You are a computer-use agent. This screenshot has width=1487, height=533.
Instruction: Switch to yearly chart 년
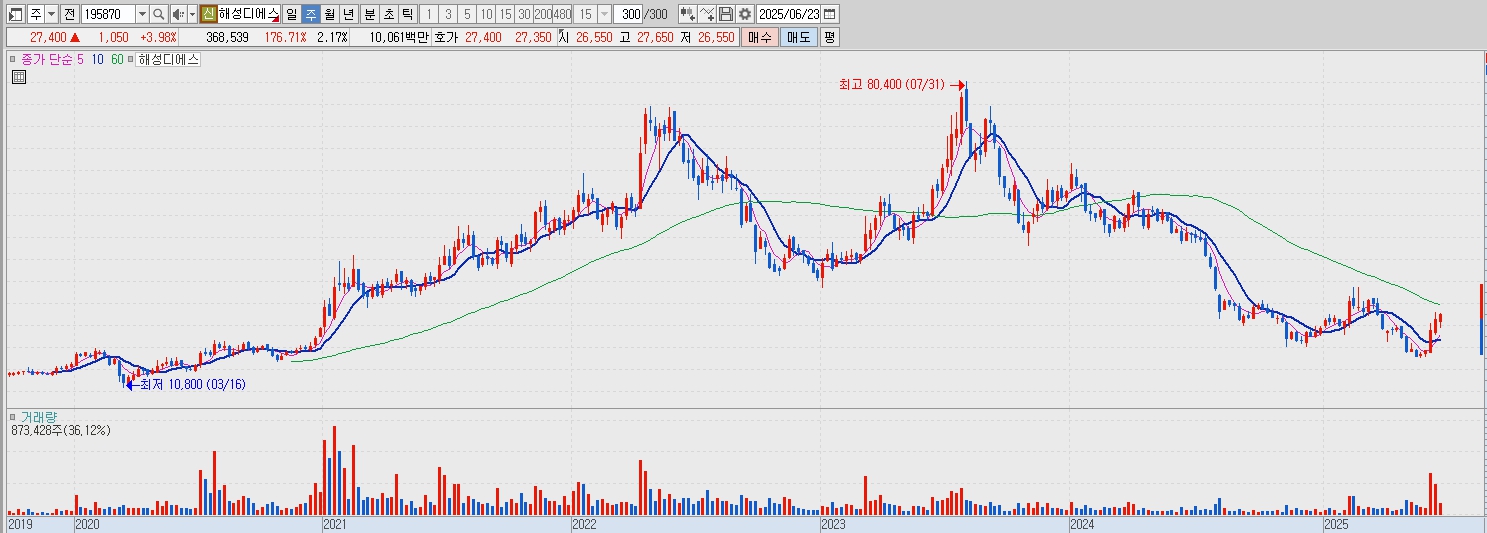pos(348,14)
